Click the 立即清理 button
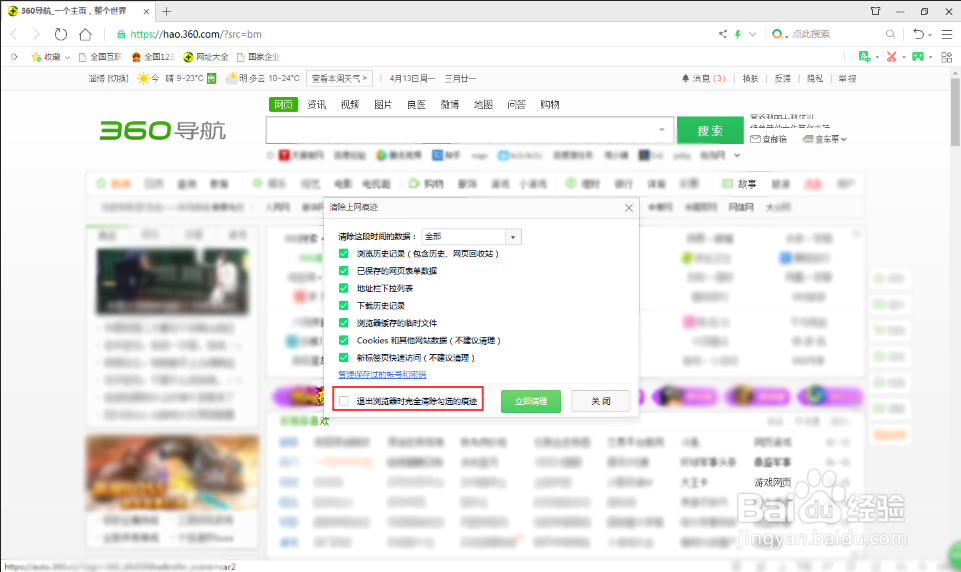 531,401
